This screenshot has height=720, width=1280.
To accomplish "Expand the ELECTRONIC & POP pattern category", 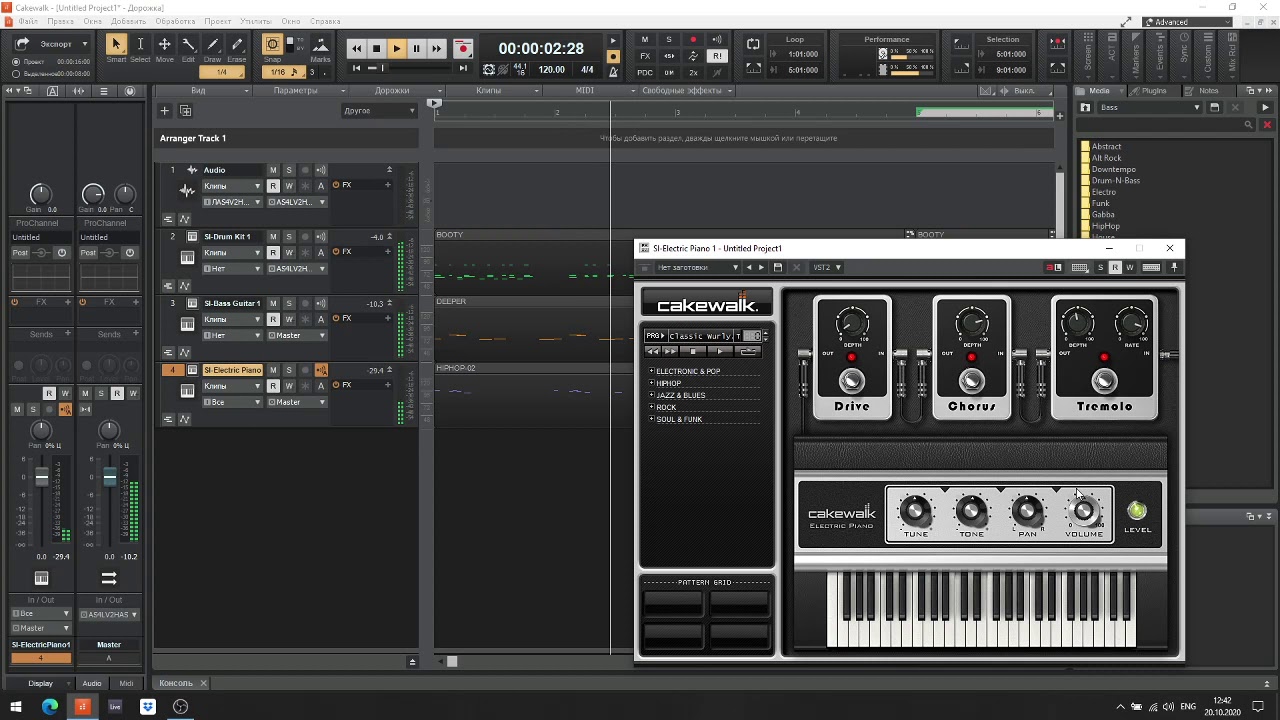I will pyautogui.click(x=652, y=371).
